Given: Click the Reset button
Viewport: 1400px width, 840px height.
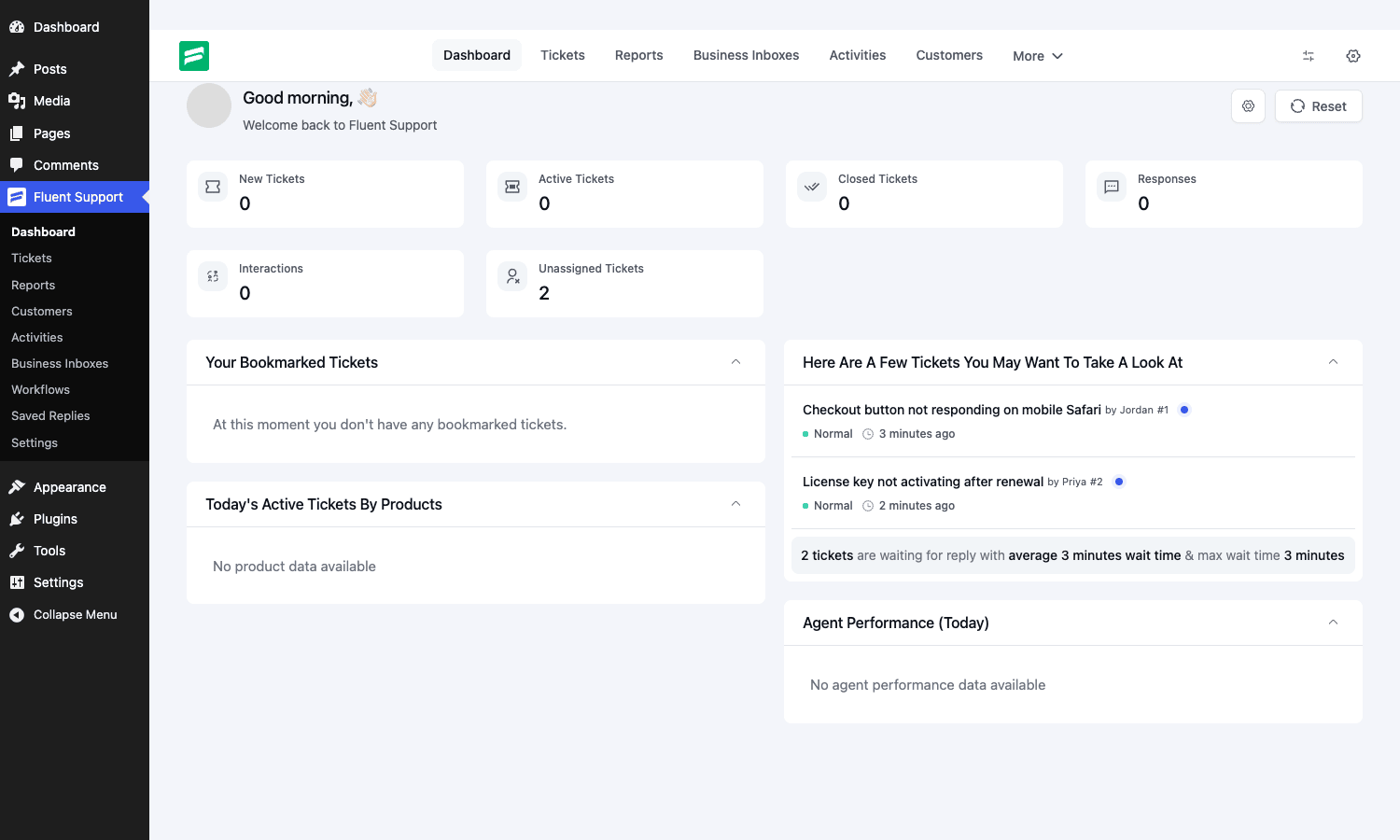Looking at the screenshot, I should pyautogui.click(x=1319, y=106).
